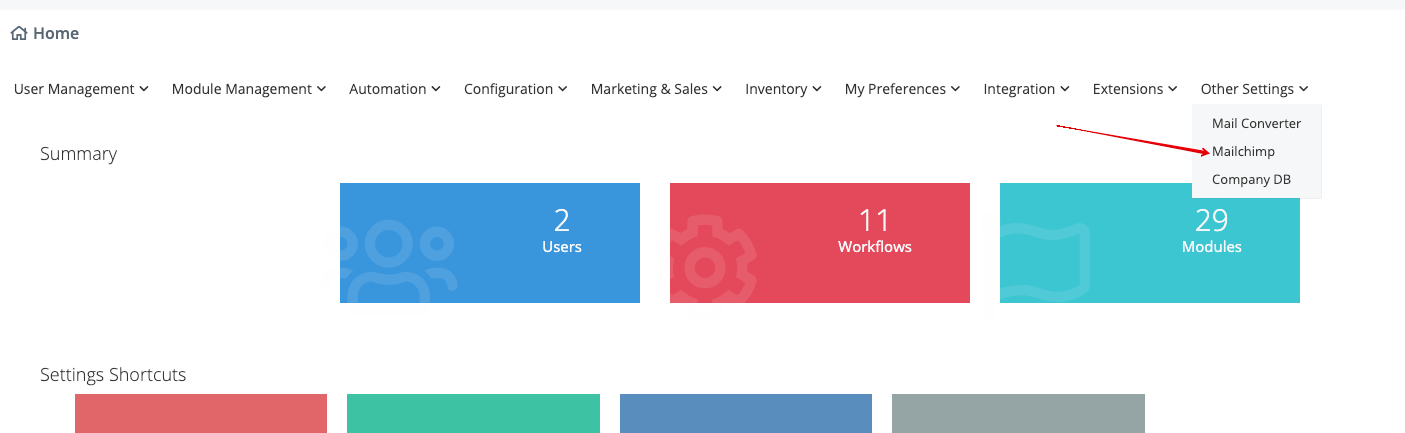Open the Module Management menu

pyautogui.click(x=249, y=89)
